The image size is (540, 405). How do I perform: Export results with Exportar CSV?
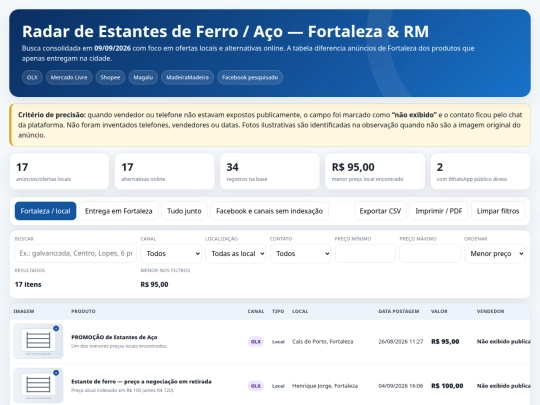tap(380, 211)
